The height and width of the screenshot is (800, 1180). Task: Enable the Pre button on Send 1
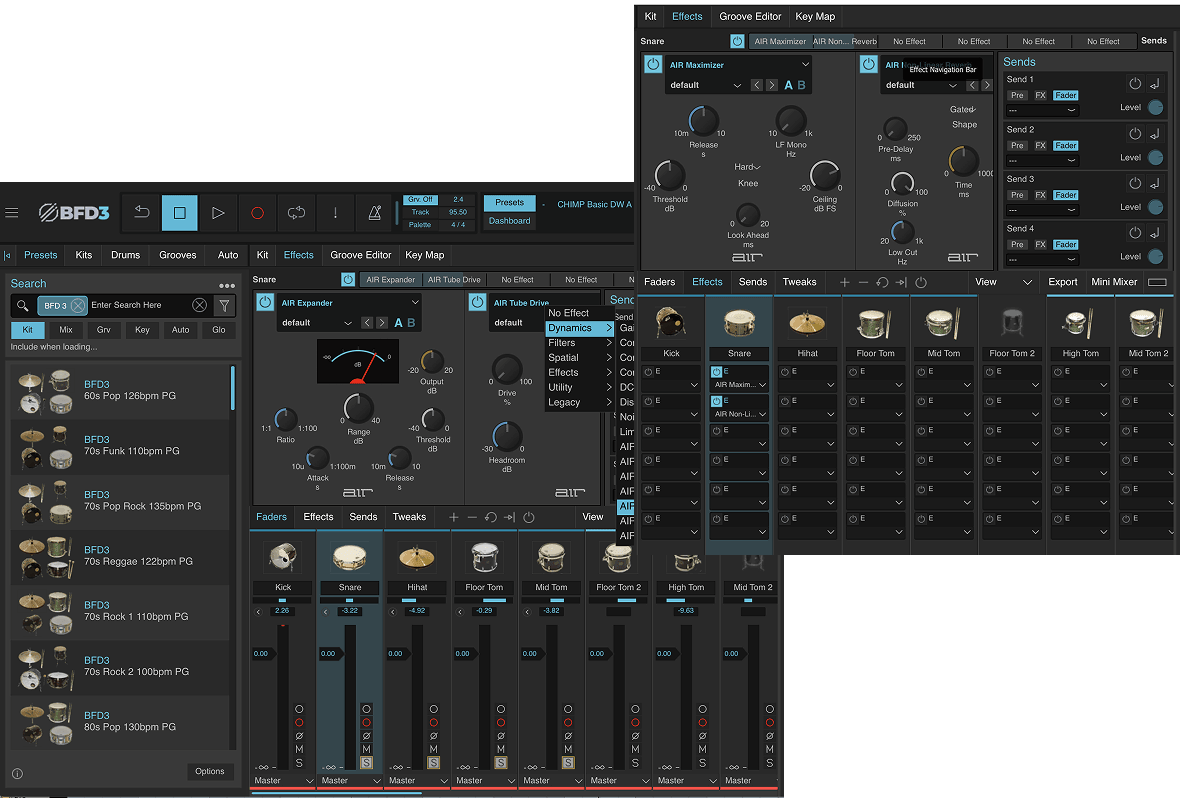point(1019,95)
